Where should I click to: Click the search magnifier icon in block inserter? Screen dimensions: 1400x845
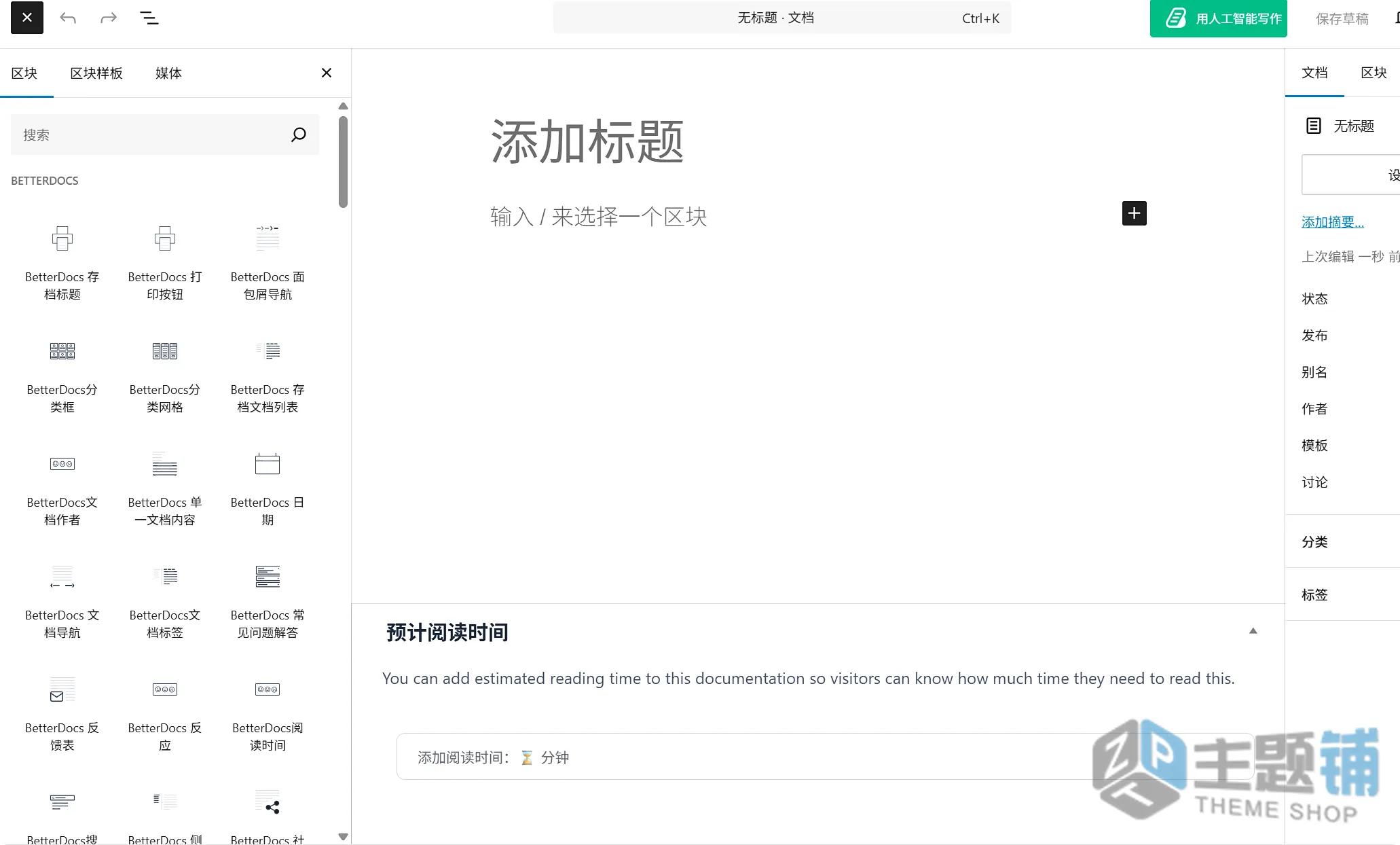(299, 134)
